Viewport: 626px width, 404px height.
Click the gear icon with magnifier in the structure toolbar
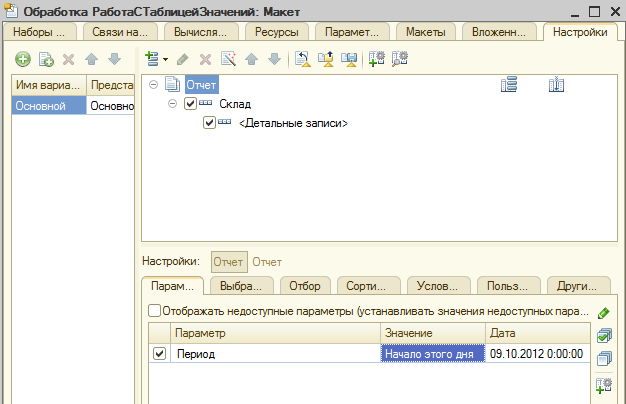pos(400,59)
